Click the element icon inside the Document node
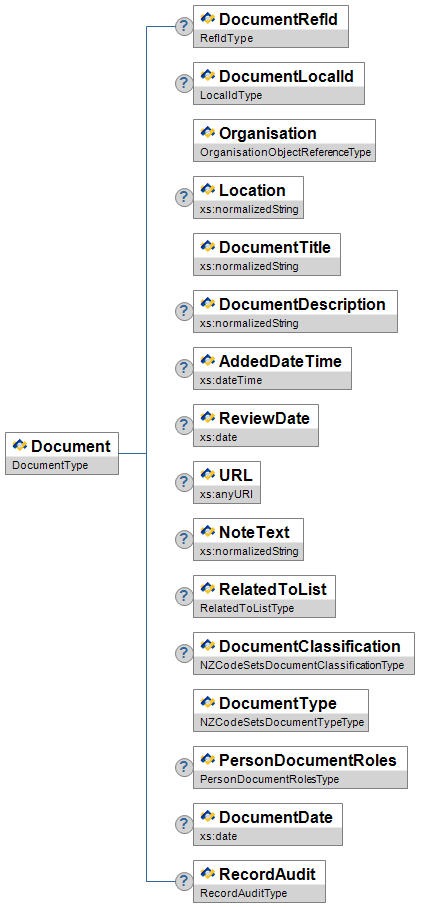437x907 pixels. click(20, 445)
